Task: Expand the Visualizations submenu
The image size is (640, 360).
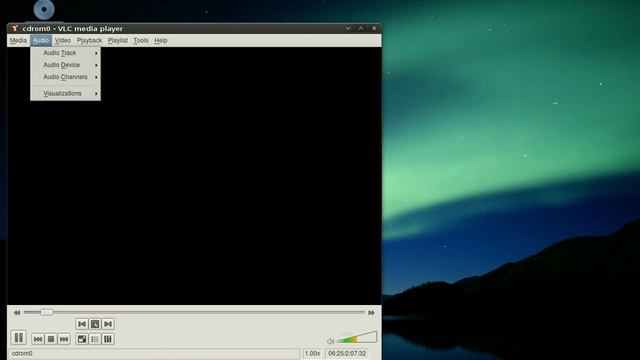Action: [x=65, y=93]
